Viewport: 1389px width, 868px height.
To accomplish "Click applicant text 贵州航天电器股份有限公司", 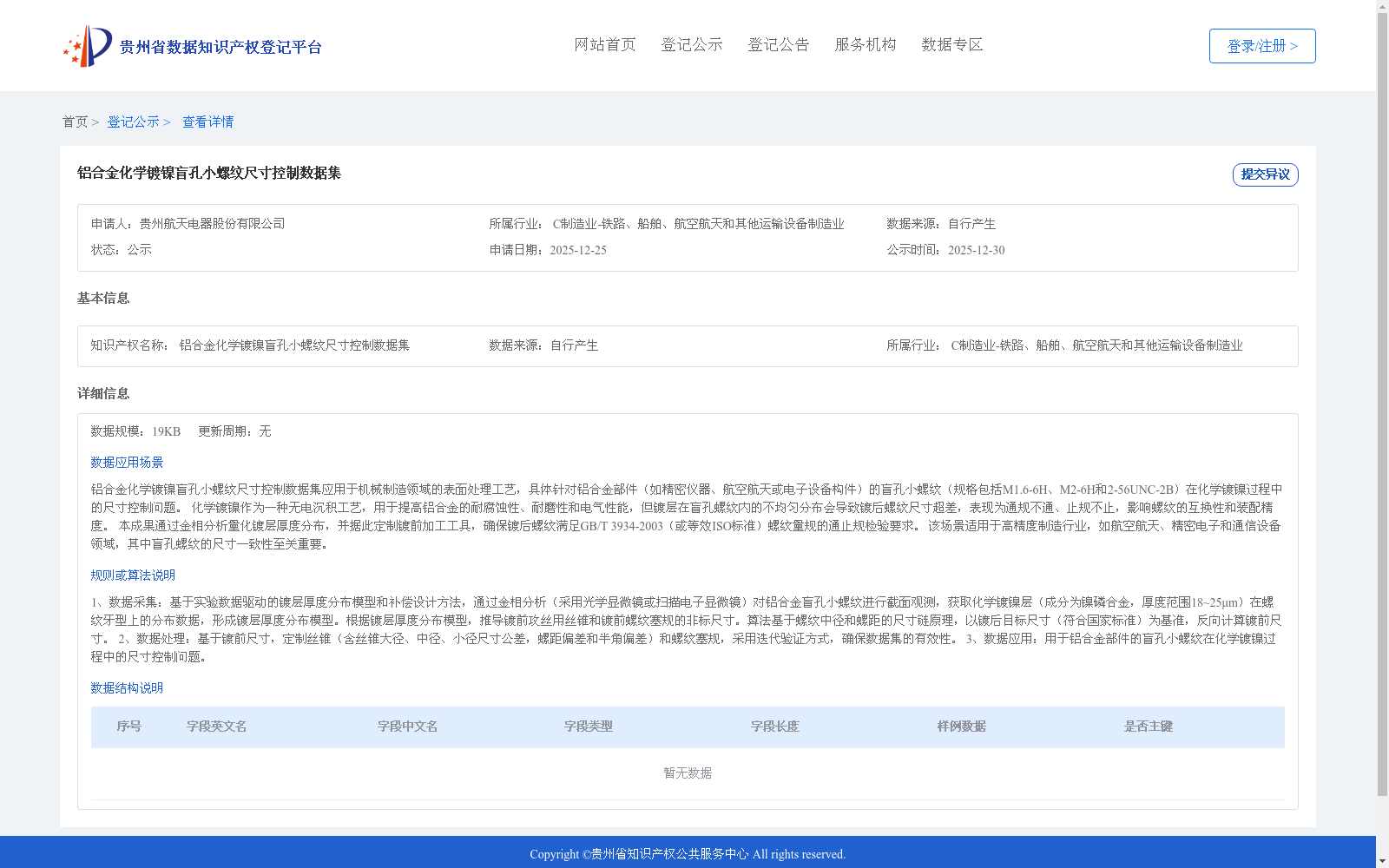I will click(213, 224).
